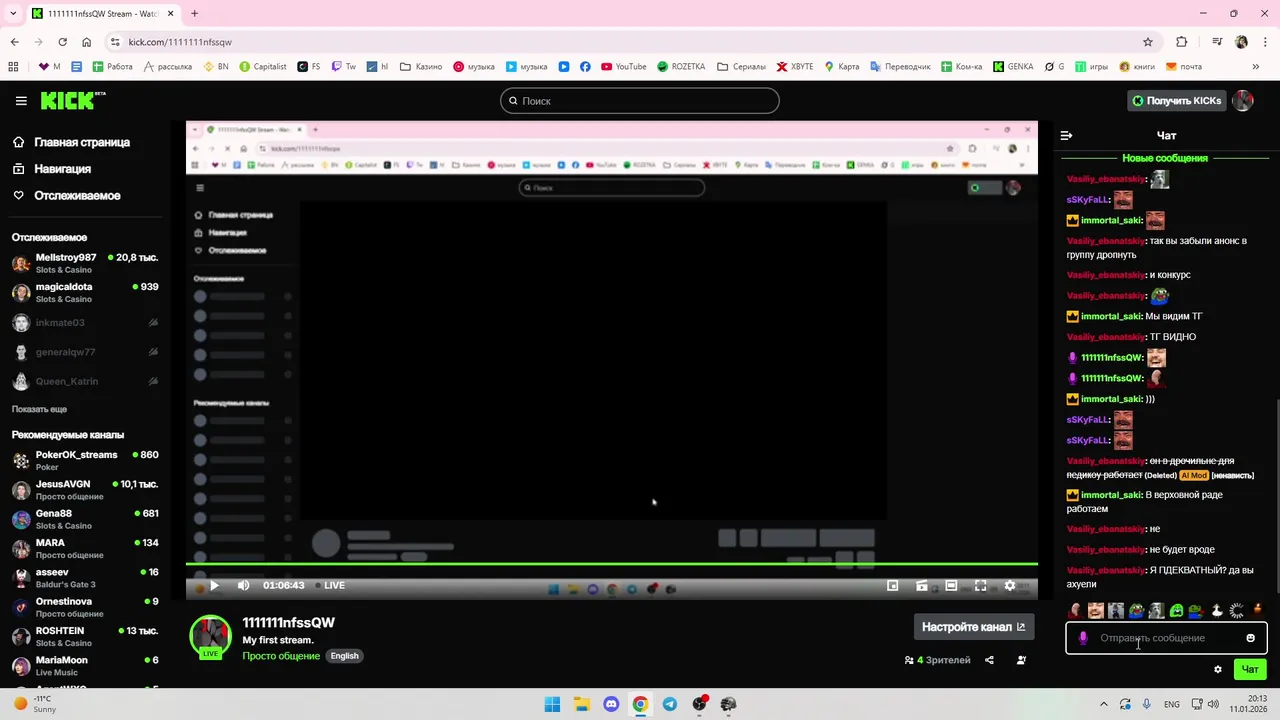Screen dimensions: 1280x720
Task: Click the green stream progress bar
Action: point(612,564)
